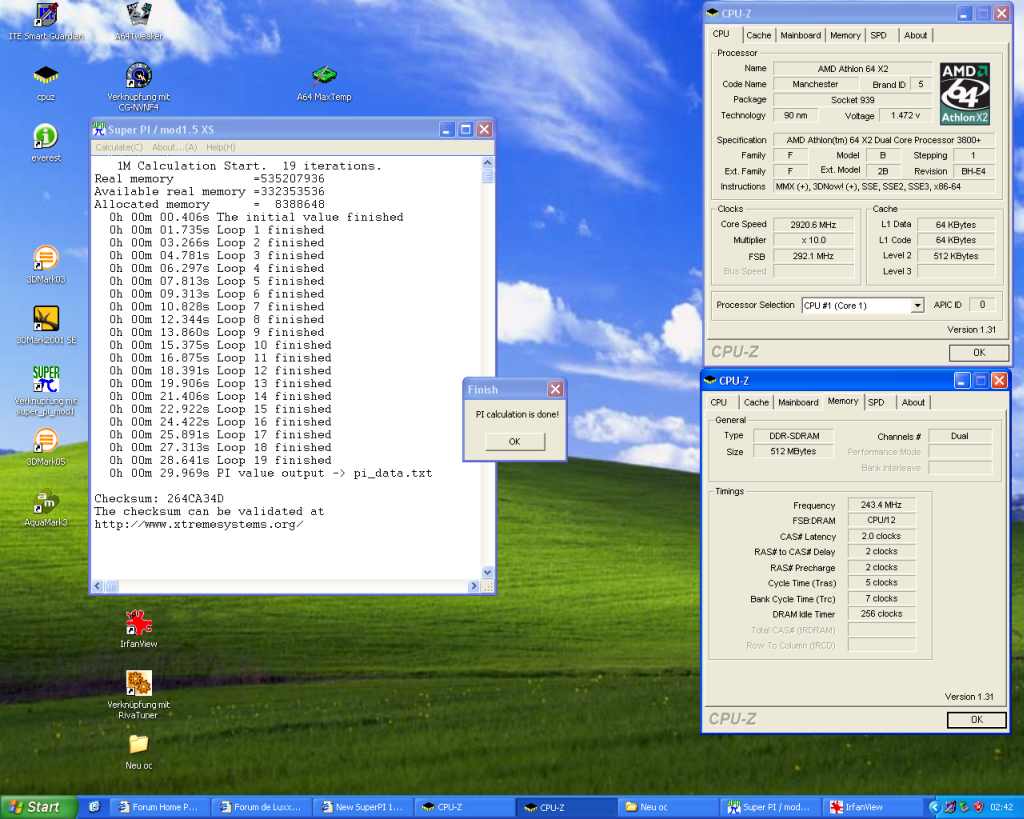Viewport: 1024px width, 819px height.
Task: Activate New SuperPI 1... taskbar button
Action: click(362, 807)
